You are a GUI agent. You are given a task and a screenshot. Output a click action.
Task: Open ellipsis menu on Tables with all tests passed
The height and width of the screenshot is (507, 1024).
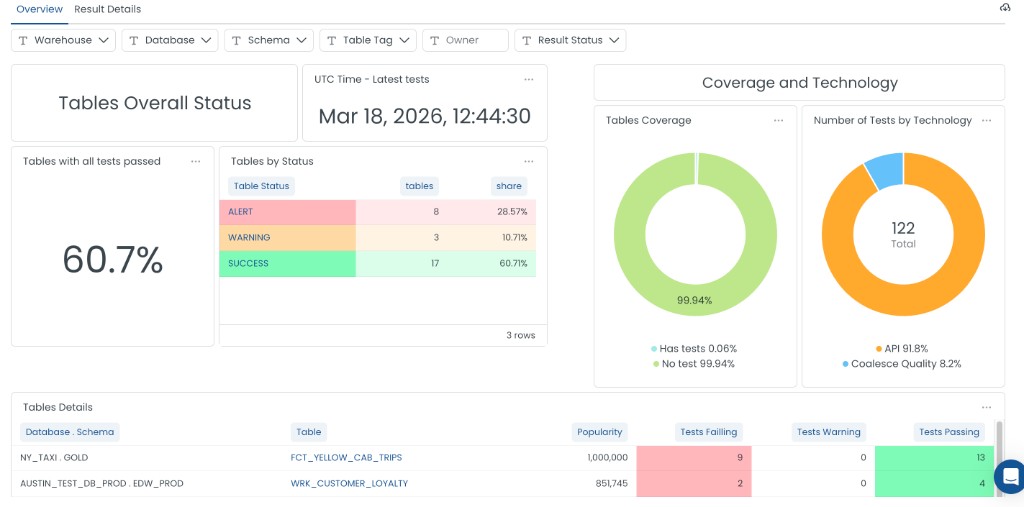(x=196, y=161)
